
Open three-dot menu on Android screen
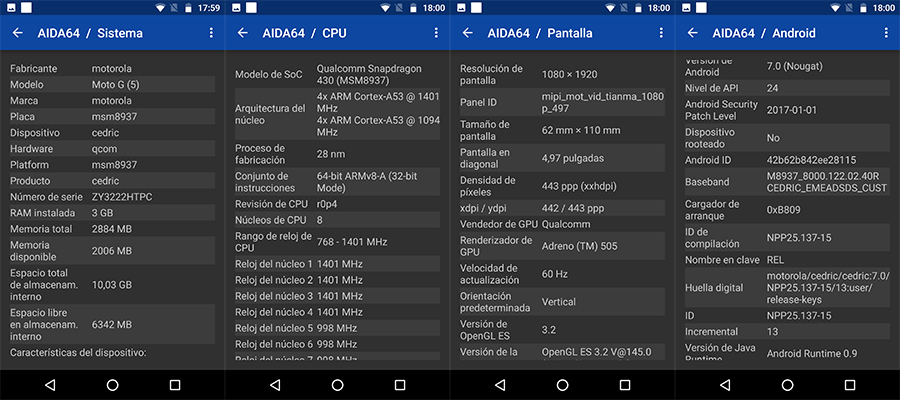coord(886,33)
